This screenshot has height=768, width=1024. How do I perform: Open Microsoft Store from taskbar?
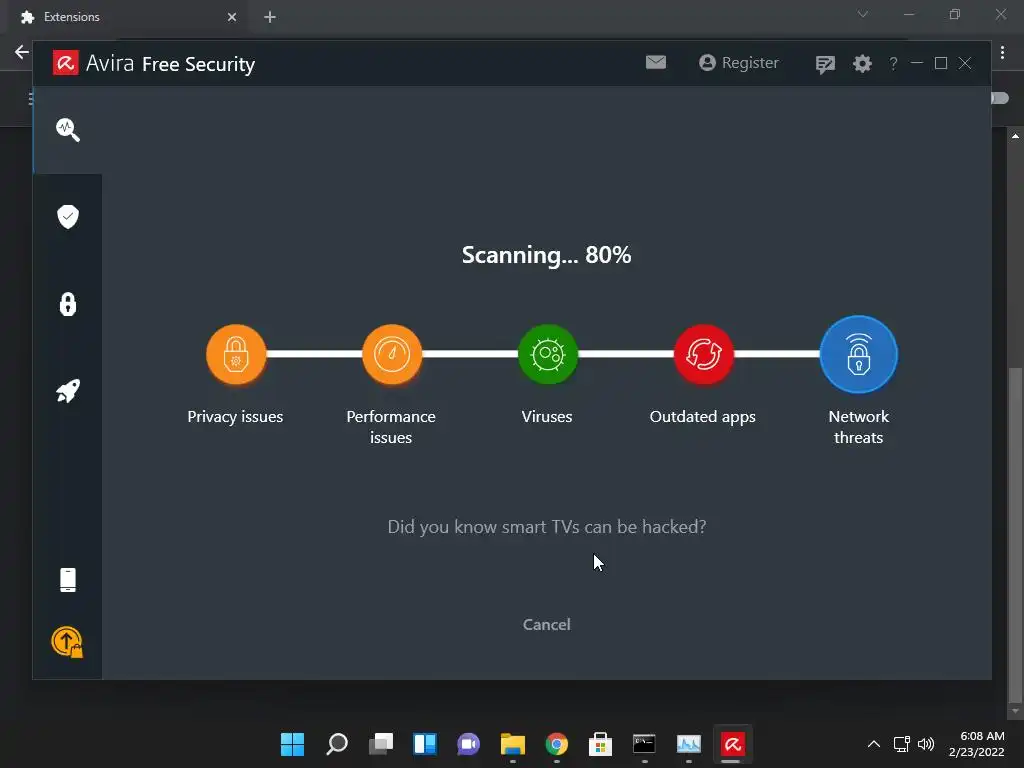[600, 744]
